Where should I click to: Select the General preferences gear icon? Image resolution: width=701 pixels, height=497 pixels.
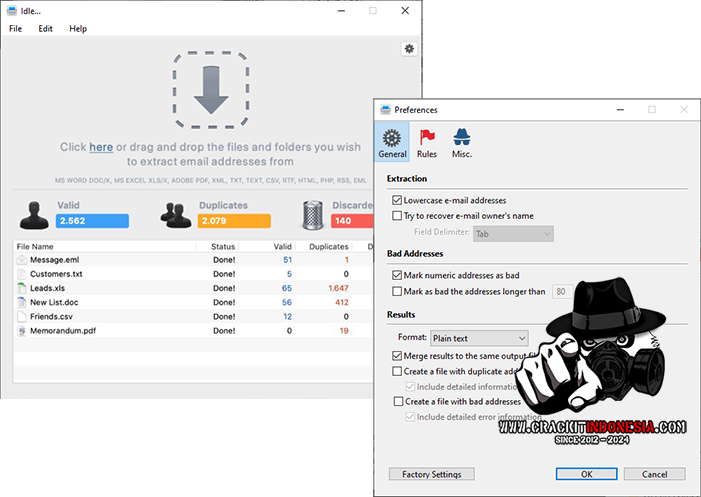click(x=392, y=142)
